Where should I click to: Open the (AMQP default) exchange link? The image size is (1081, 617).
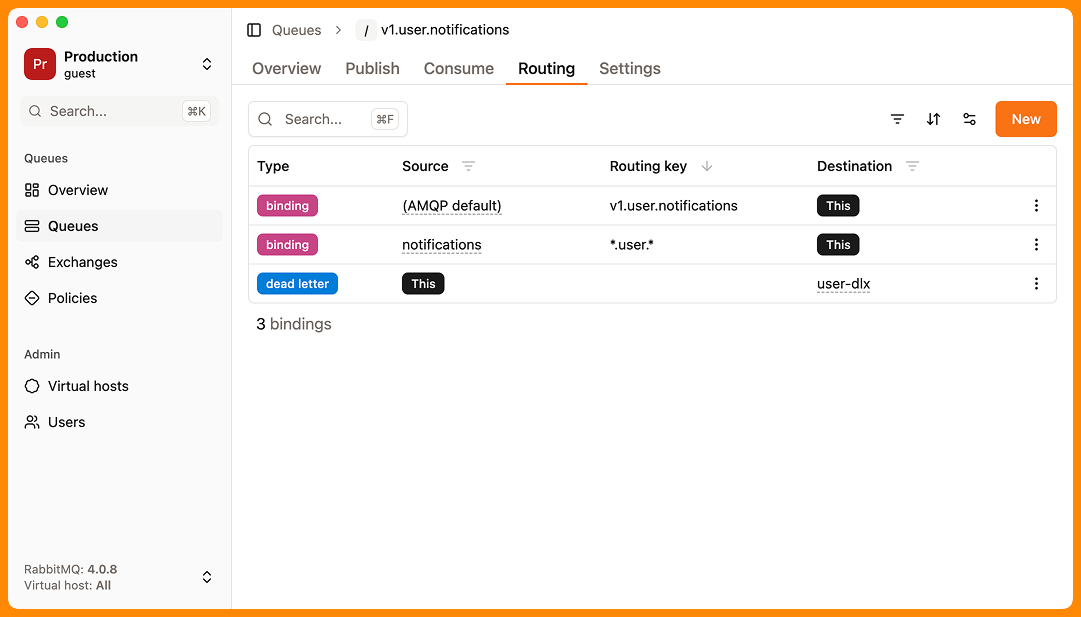pyautogui.click(x=452, y=205)
